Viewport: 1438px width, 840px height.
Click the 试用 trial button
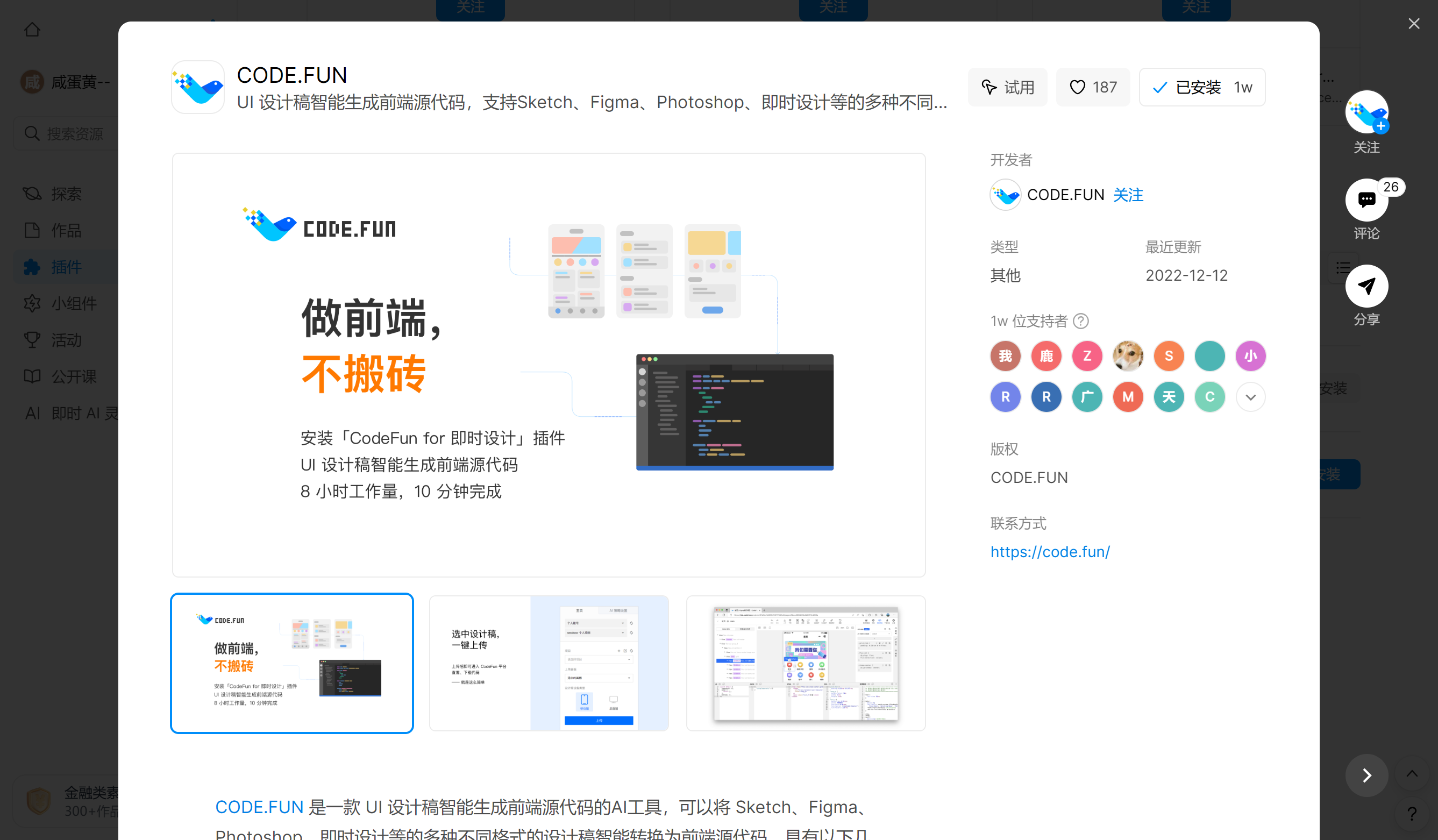coord(1008,87)
